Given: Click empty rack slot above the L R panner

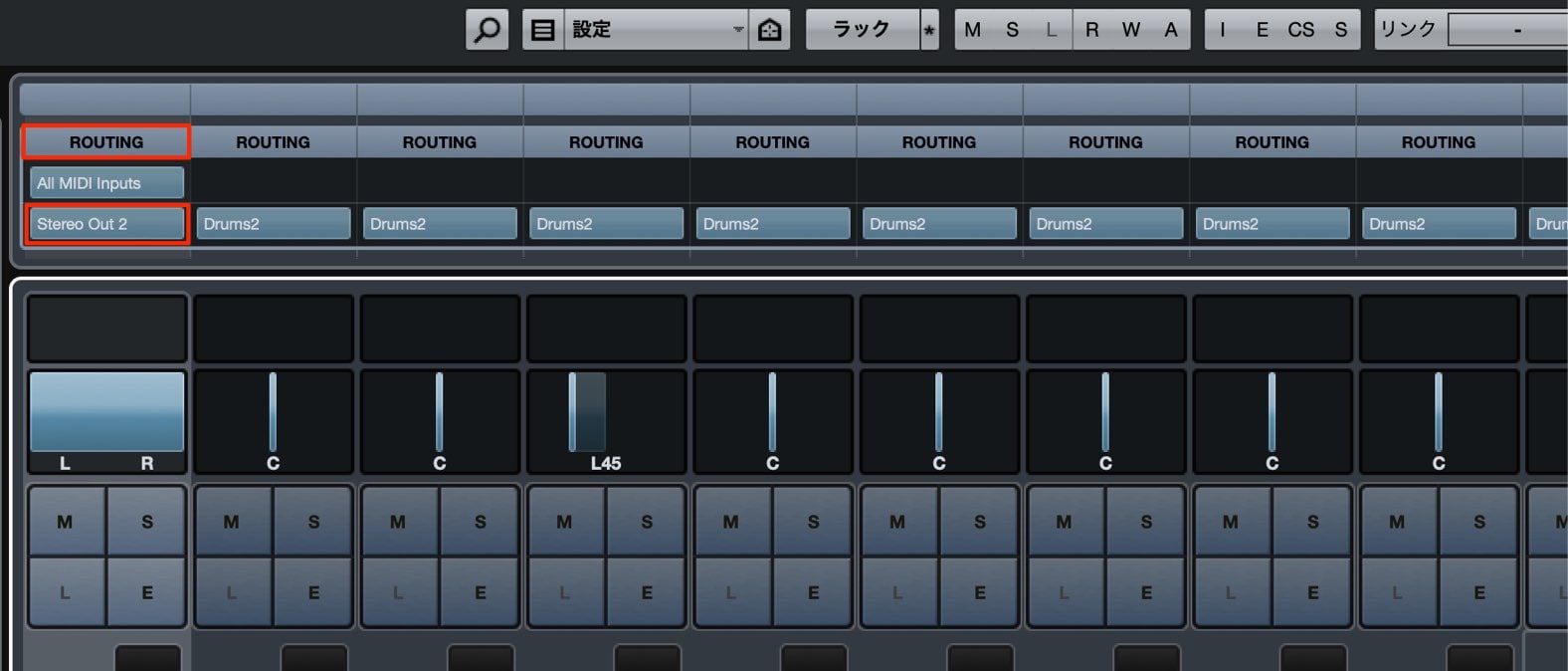Looking at the screenshot, I should 106,329.
